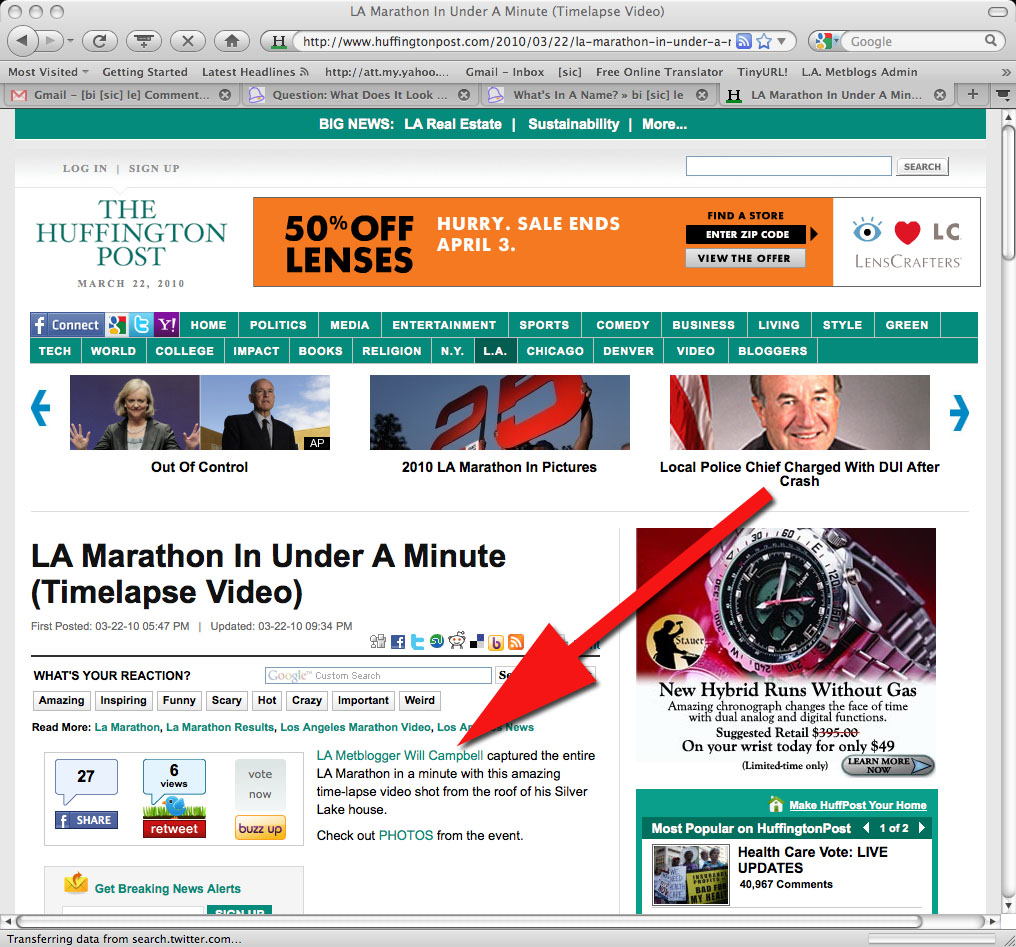Click the 2010 LA Marathon In Pictures thumbnail
1016x947 pixels.
point(500,412)
